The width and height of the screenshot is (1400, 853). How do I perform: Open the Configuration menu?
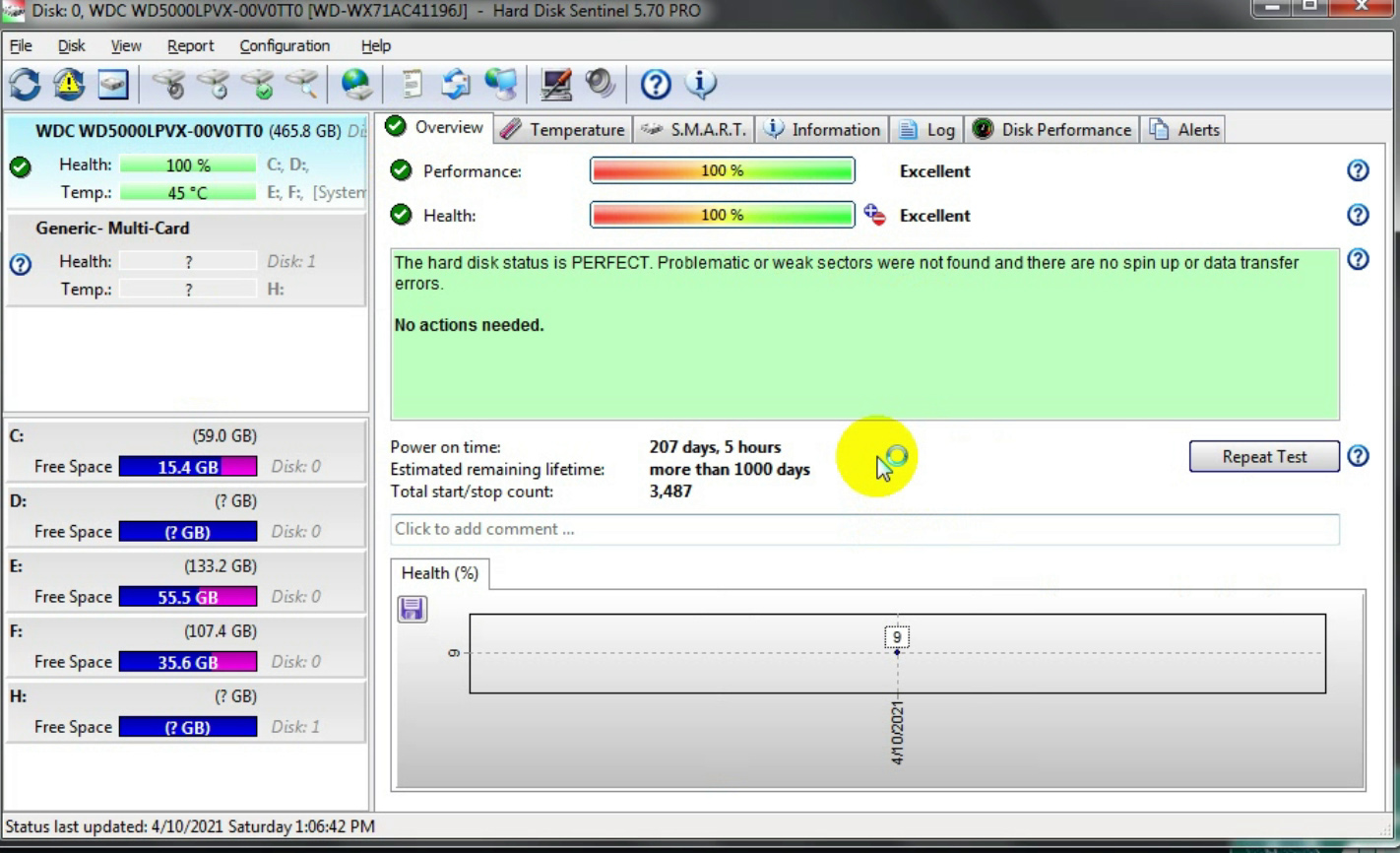(285, 45)
